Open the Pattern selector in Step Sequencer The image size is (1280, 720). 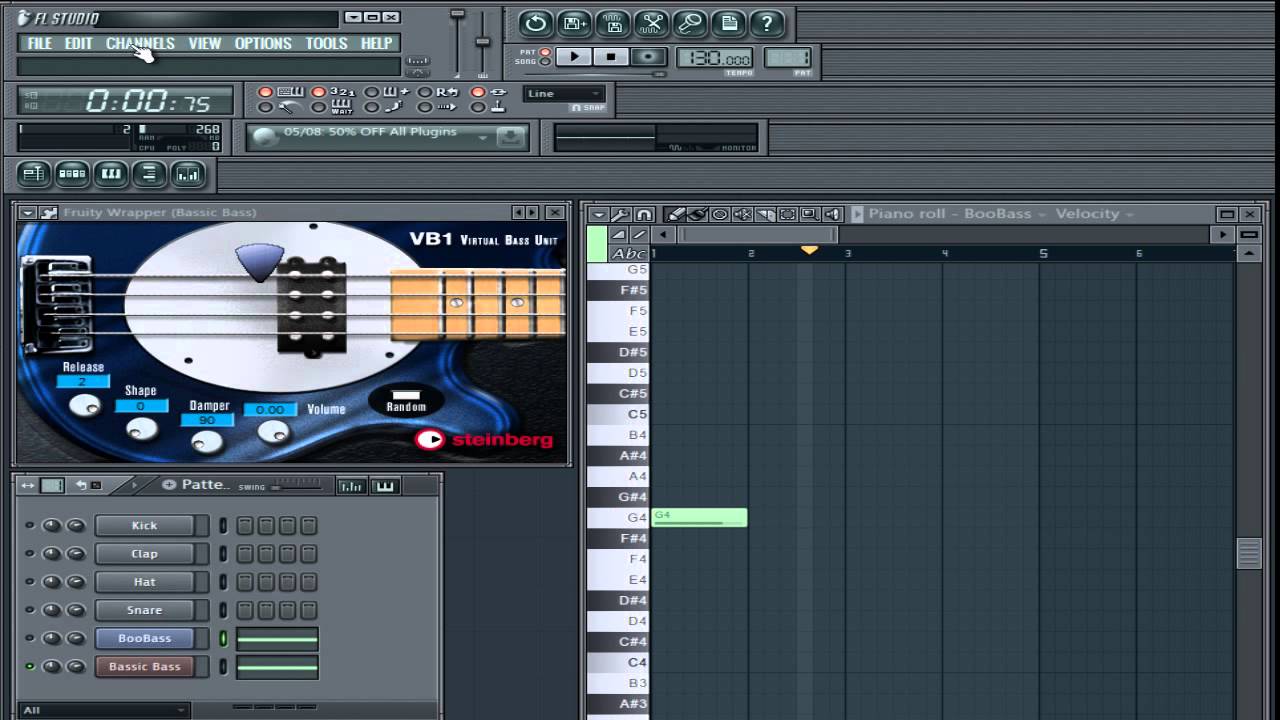(x=205, y=485)
